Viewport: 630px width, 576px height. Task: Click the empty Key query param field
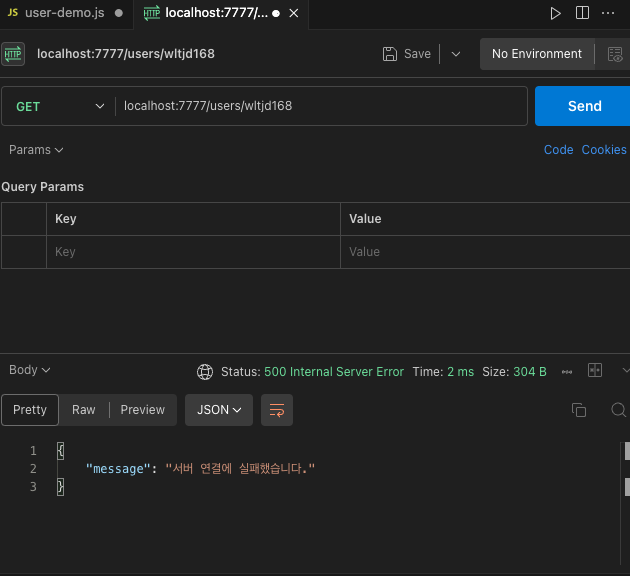(193, 252)
